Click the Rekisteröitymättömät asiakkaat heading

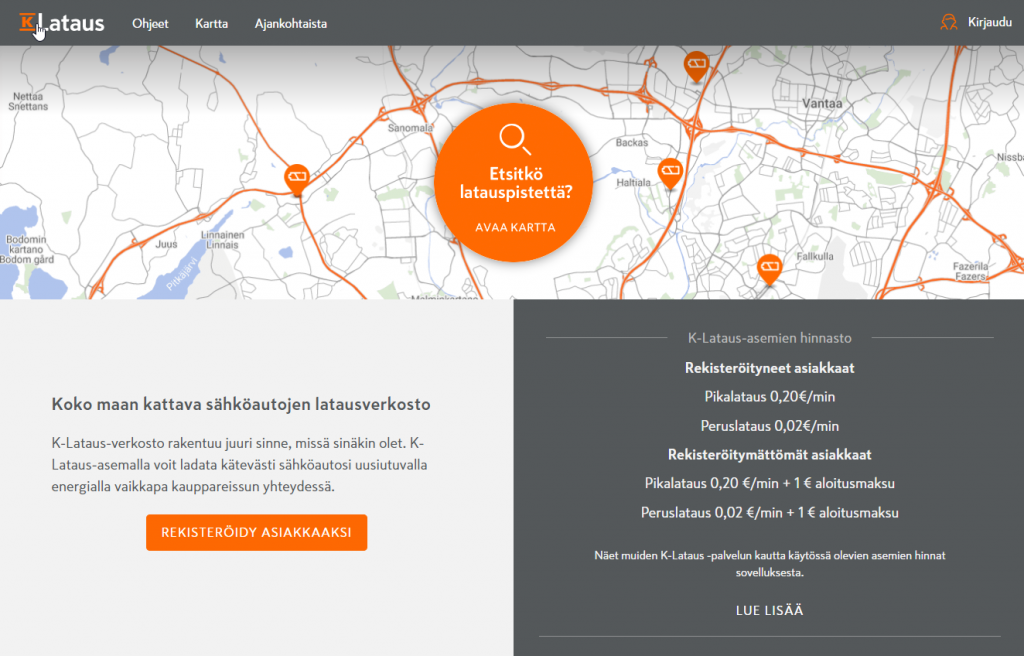[769, 455]
